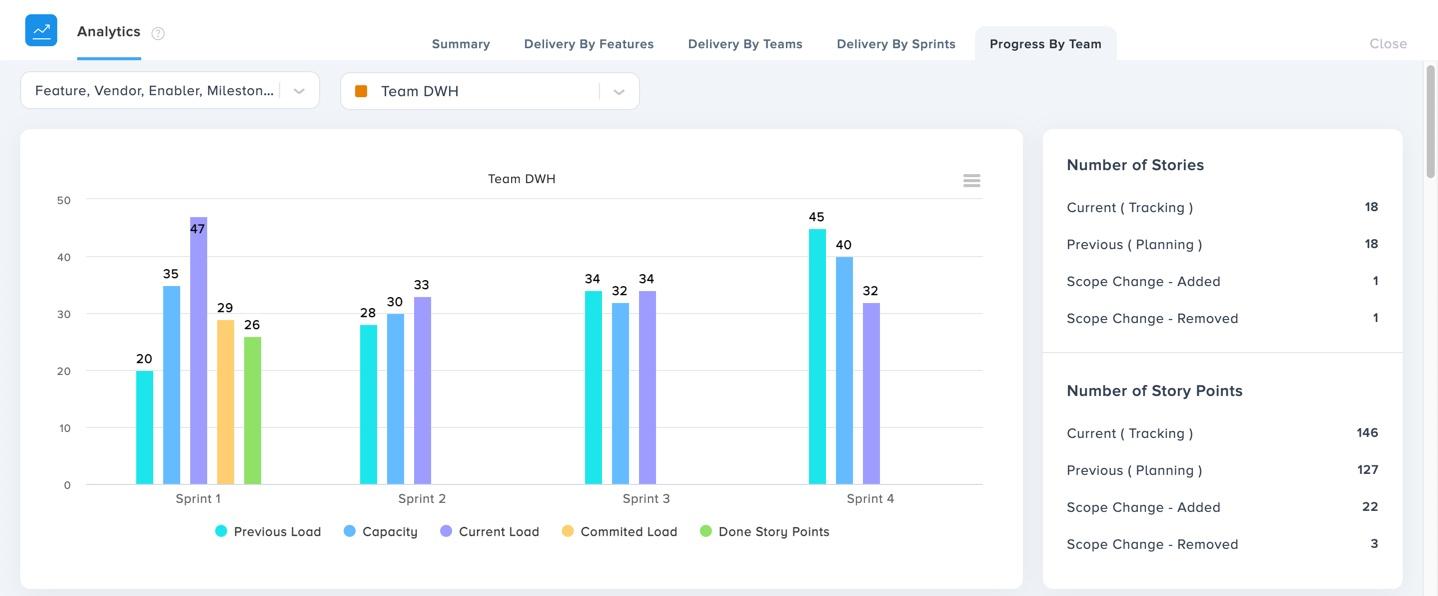This screenshot has height=596, width=1438.
Task: Select the Delivery By Sprints tab
Action: (896, 44)
